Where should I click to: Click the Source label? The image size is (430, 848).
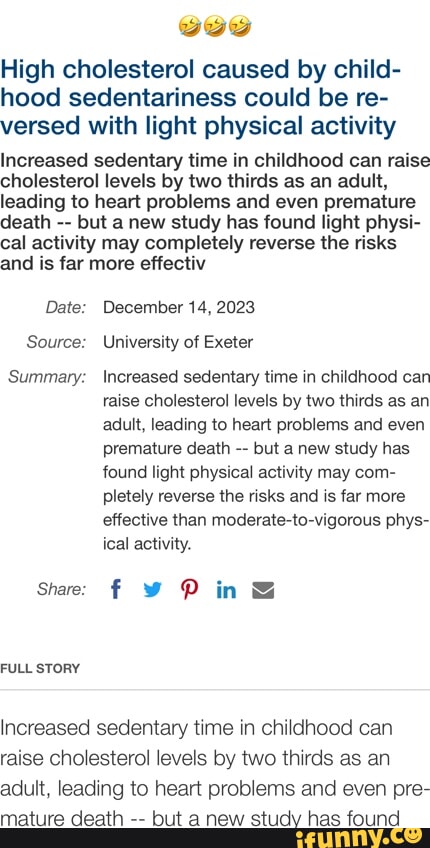(56, 342)
